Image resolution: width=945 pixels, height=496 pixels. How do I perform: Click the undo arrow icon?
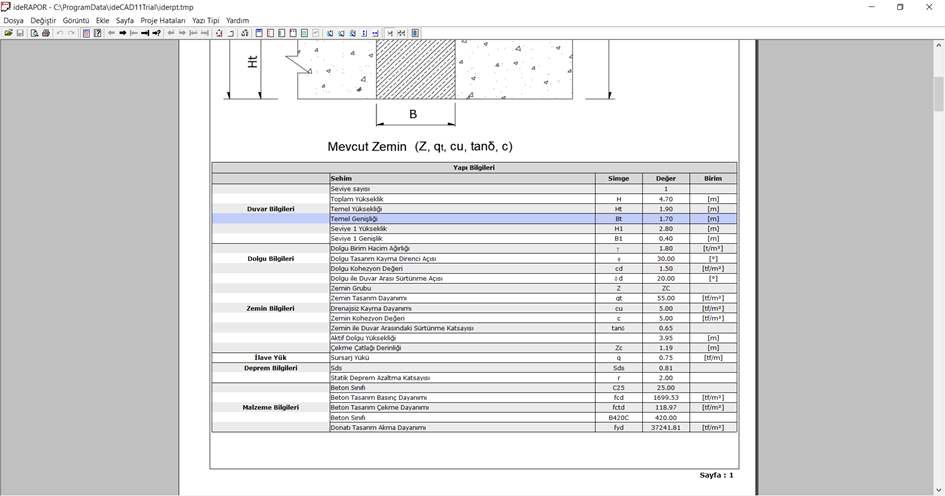point(60,33)
